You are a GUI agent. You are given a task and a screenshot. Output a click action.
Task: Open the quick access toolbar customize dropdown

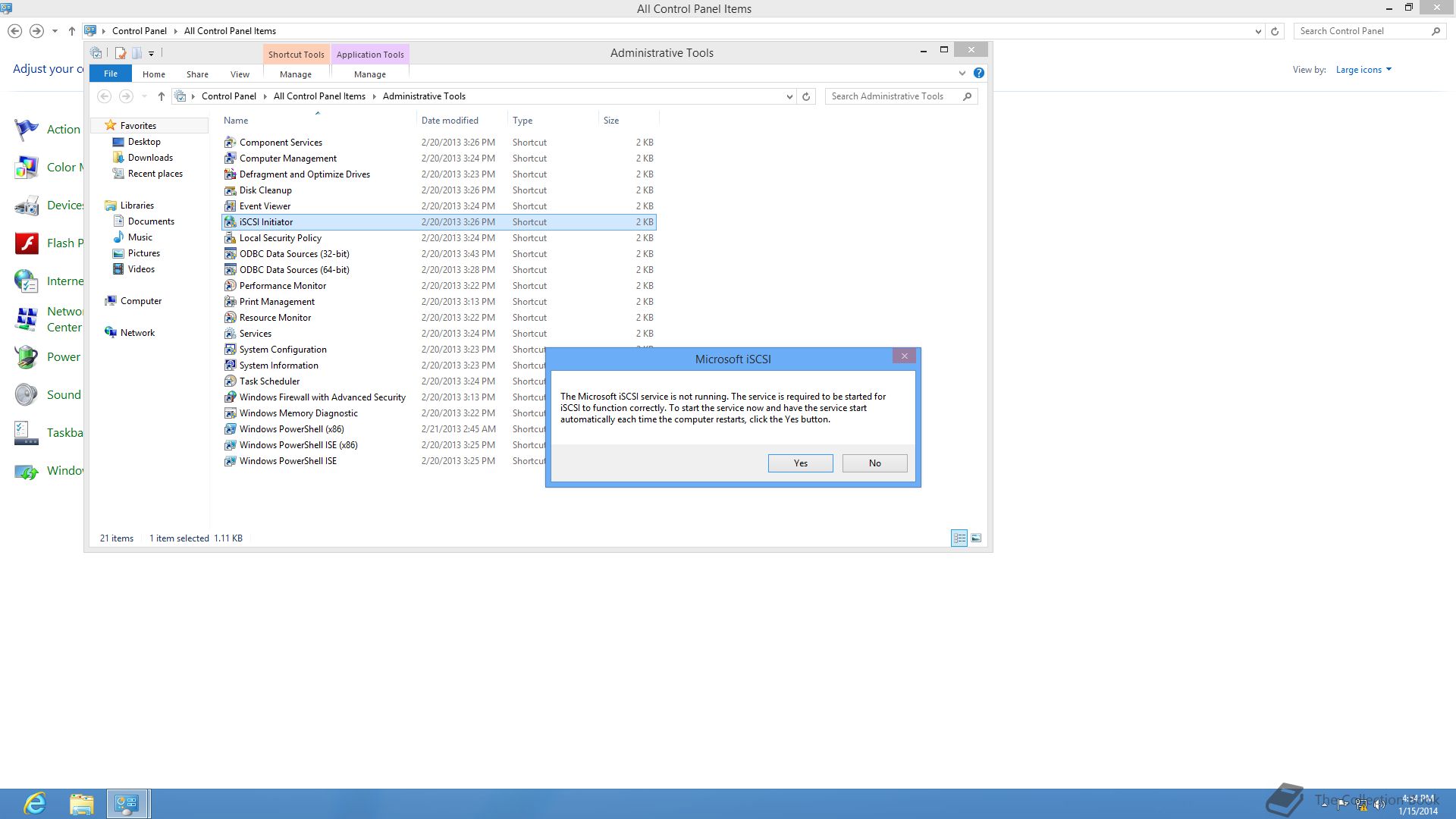coord(151,53)
